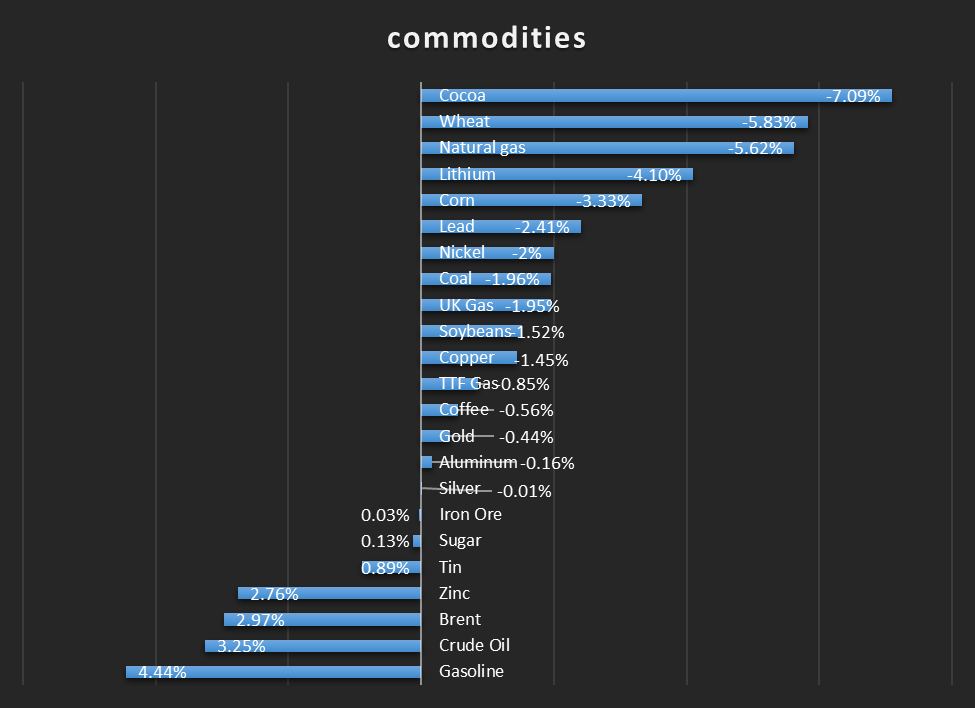Select the -4.10% Lithium data label
This screenshot has width=975, height=708.
tap(653, 175)
